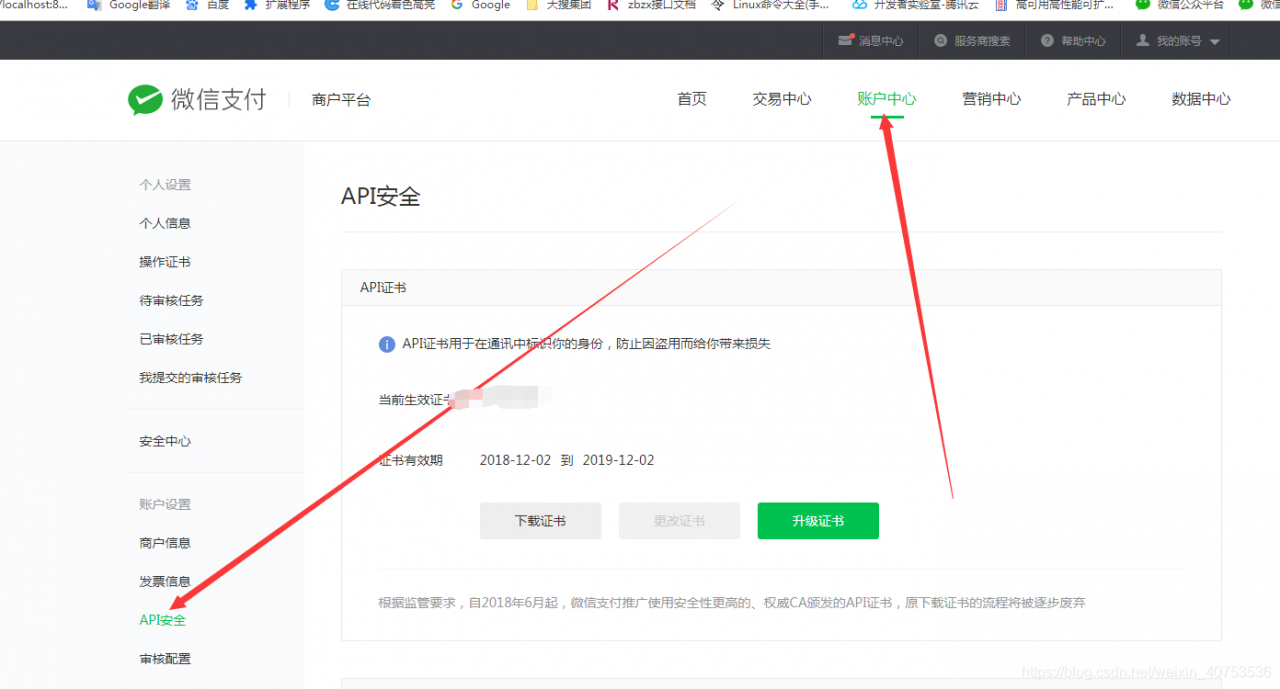The image size is (1280, 689).
Task: Open the 产品中心 tab
Action: pyautogui.click(x=1096, y=99)
